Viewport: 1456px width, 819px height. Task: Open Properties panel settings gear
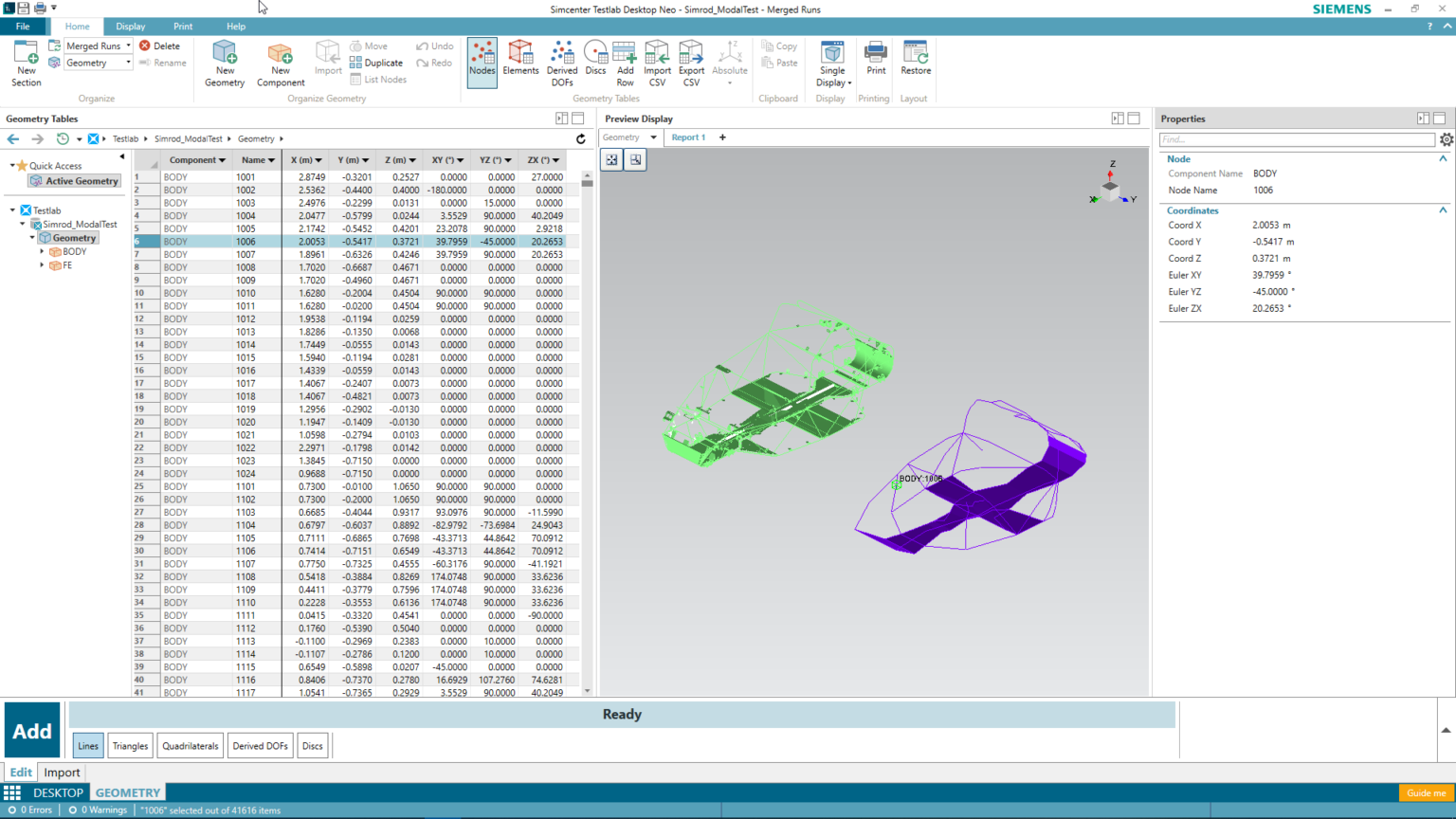point(1448,138)
